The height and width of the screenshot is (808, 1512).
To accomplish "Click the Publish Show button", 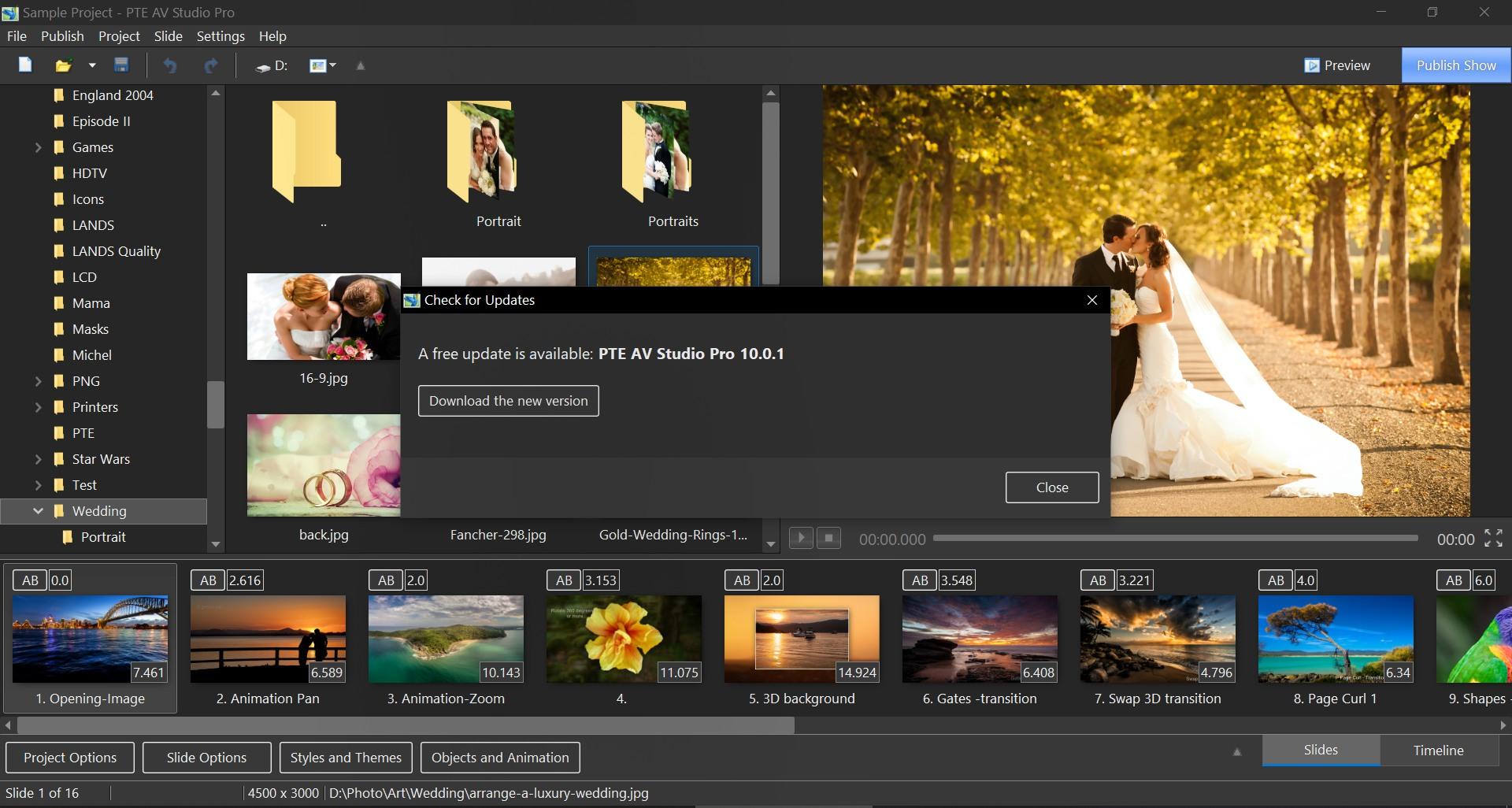I will [x=1456, y=65].
